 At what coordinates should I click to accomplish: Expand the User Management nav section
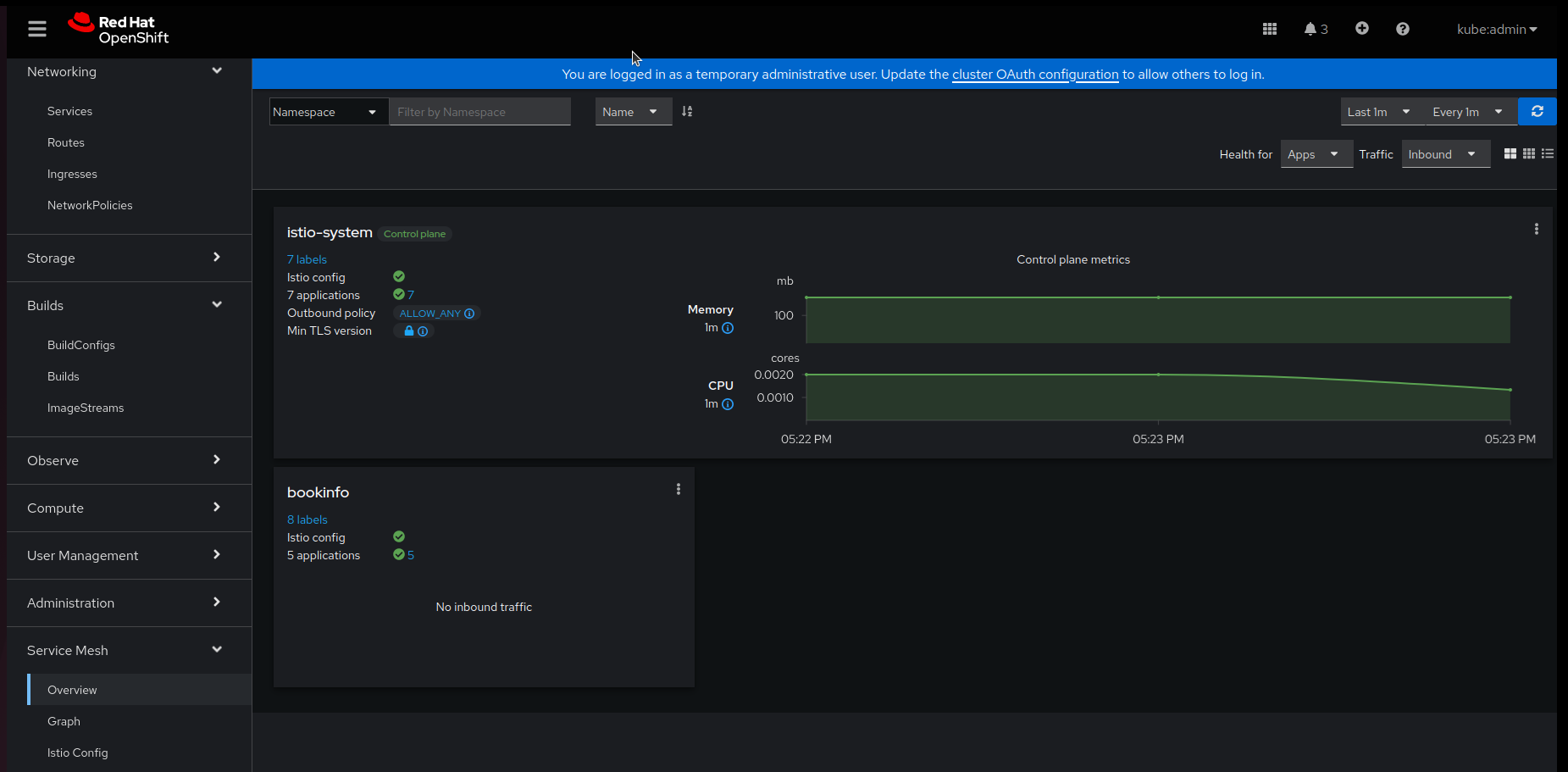[129, 556]
